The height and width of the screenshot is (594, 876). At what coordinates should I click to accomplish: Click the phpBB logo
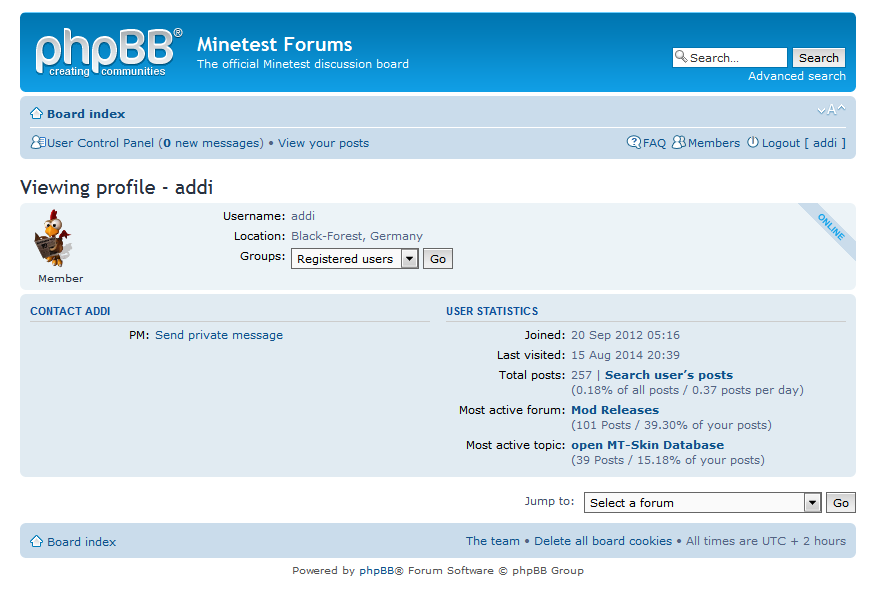(x=109, y=52)
